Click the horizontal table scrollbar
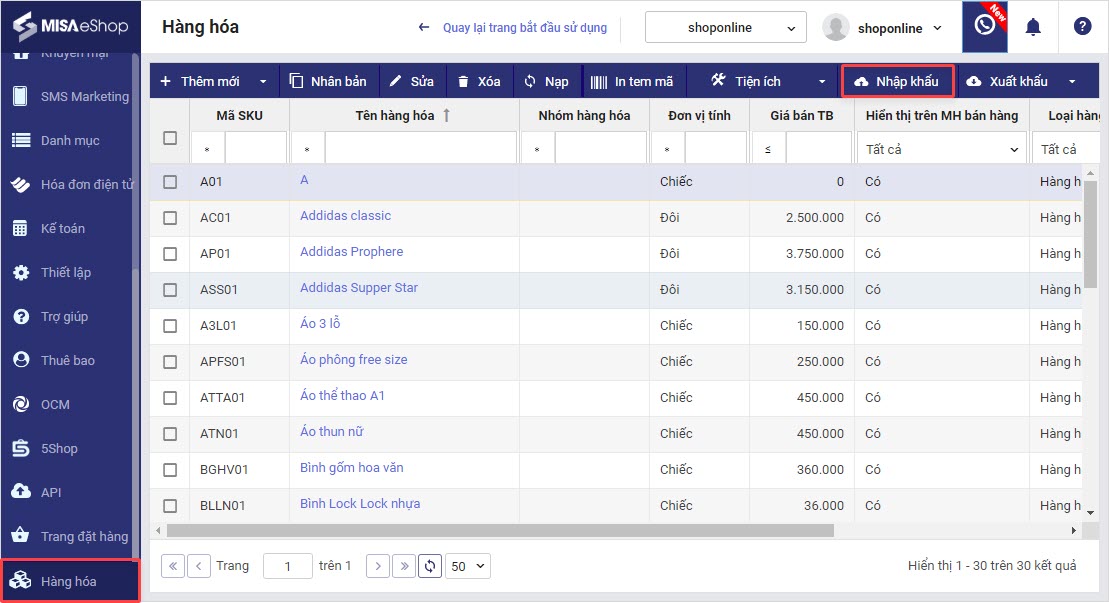The height and width of the screenshot is (603, 1109). coord(500,530)
